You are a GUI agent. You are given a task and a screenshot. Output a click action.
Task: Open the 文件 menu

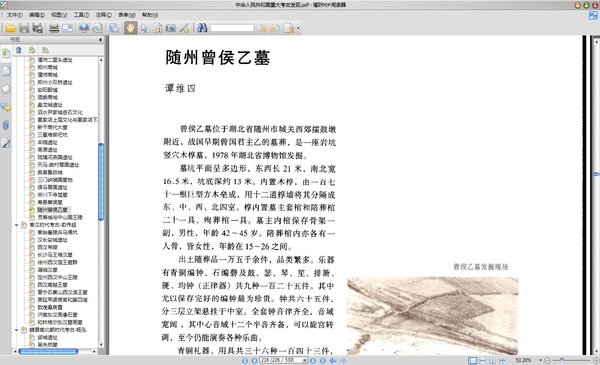point(14,15)
